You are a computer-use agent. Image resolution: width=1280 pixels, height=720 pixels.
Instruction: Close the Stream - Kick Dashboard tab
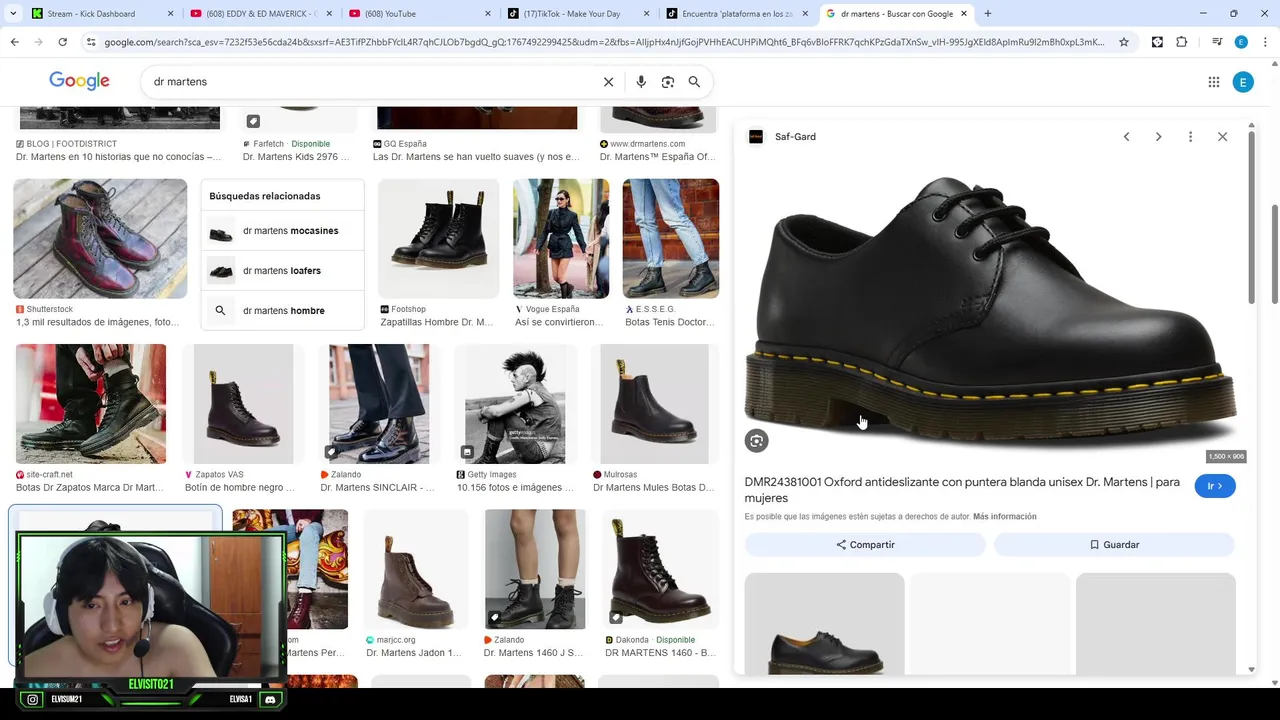pyautogui.click(x=170, y=13)
